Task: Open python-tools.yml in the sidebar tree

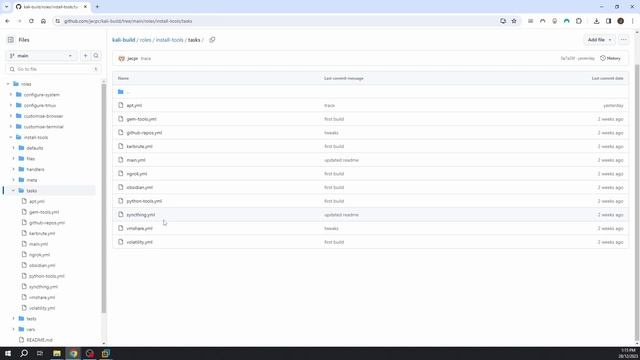Action: 47,276
